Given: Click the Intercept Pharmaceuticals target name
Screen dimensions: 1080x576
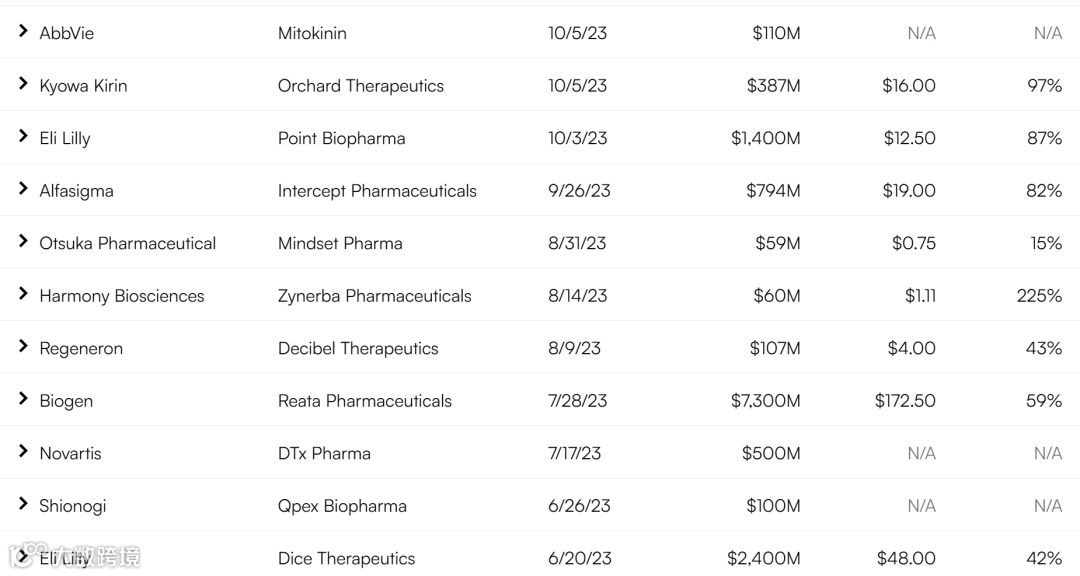Looking at the screenshot, I should click(x=377, y=191).
